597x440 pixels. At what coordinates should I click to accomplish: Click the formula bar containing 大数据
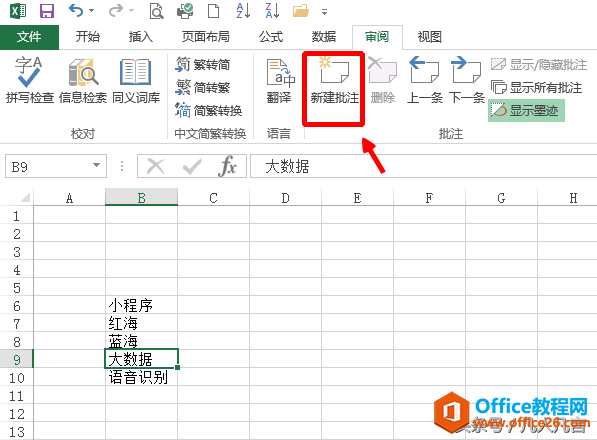point(423,166)
